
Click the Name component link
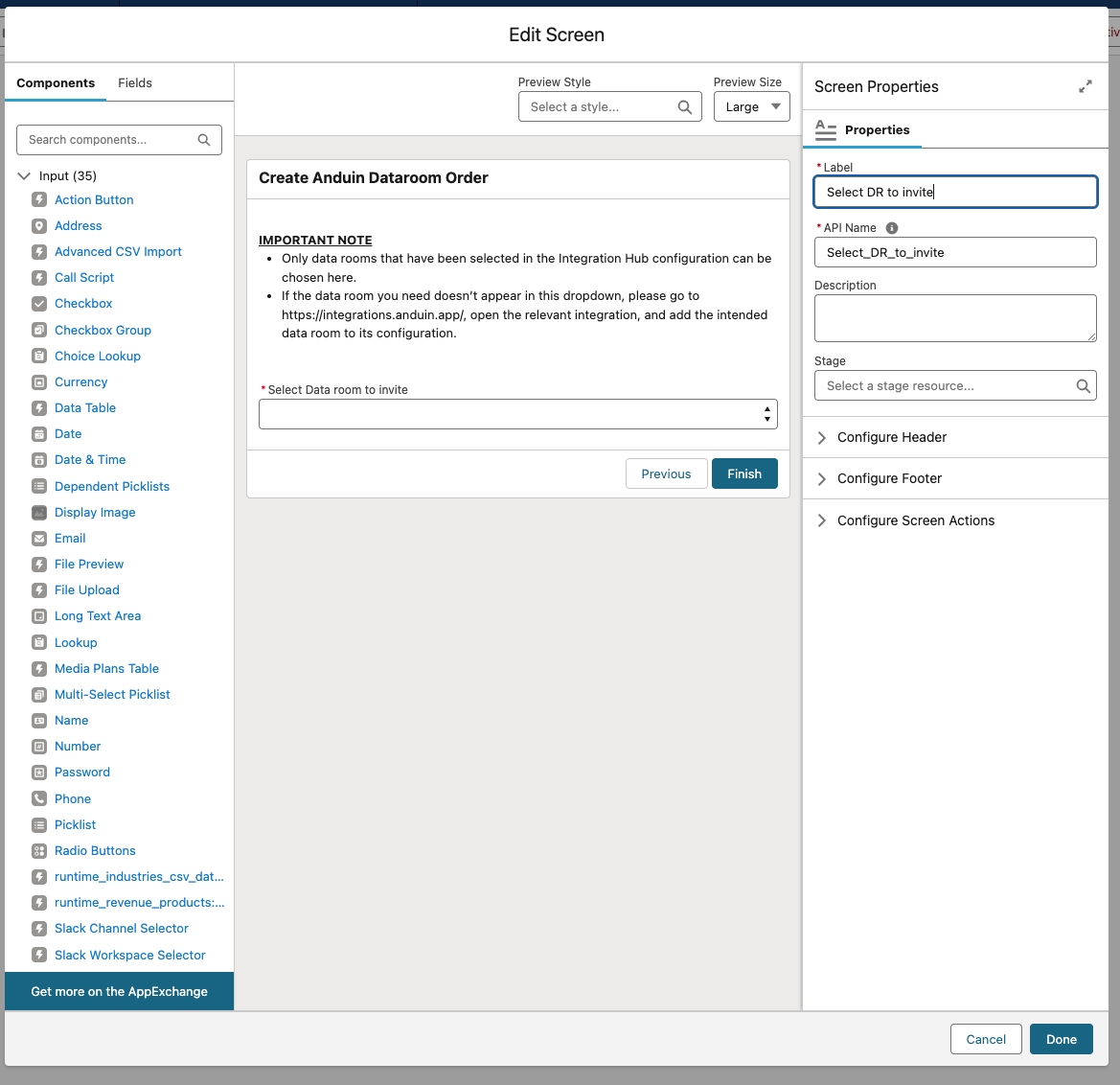72,721
